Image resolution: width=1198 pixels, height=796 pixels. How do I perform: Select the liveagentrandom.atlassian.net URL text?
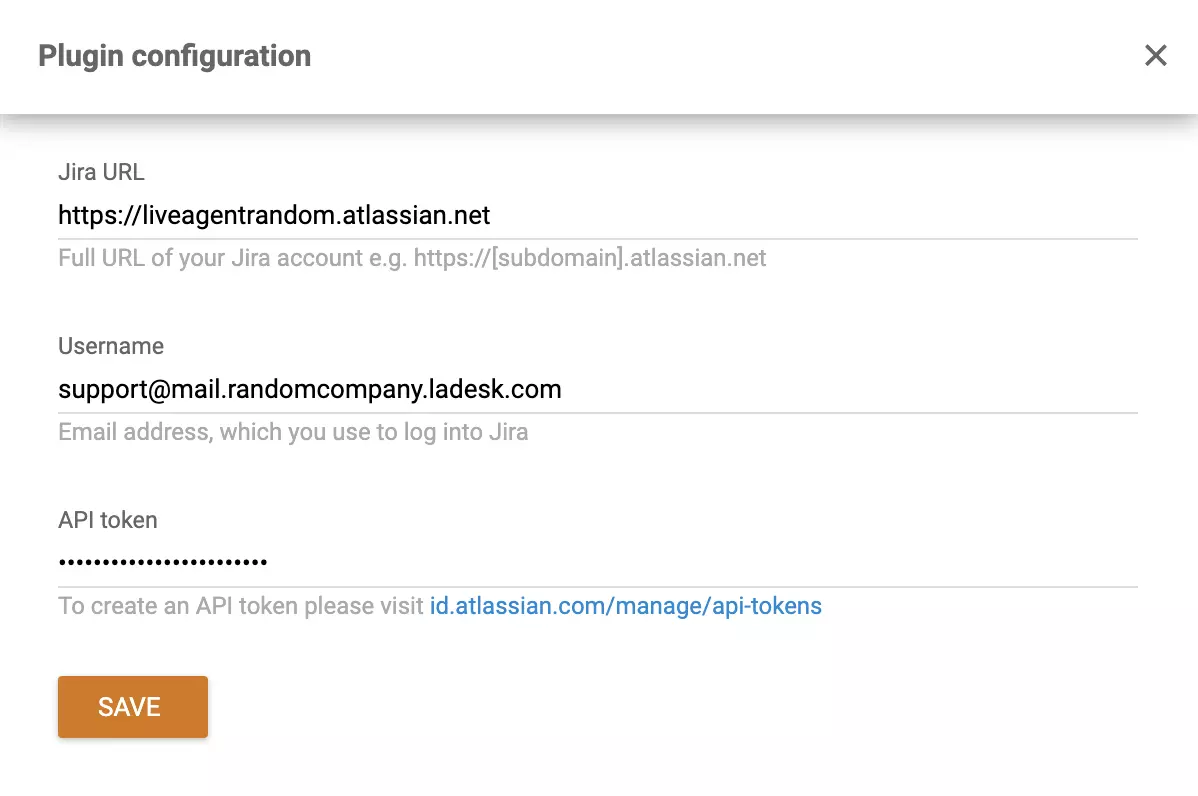274,215
